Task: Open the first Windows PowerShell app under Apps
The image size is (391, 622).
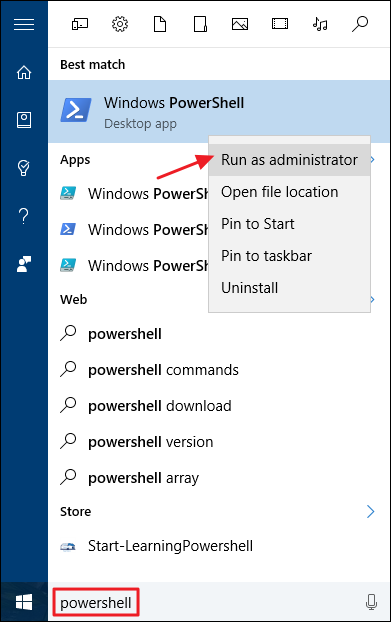Action: pyautogui.click(x=128, y=194)
